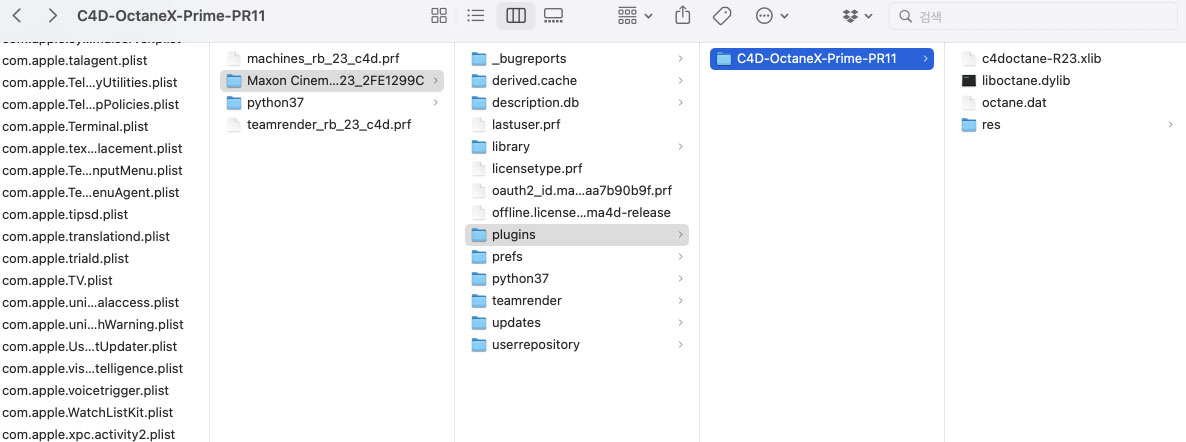Switch to icon grid view
1186x442 pixels.
point(439,16)
